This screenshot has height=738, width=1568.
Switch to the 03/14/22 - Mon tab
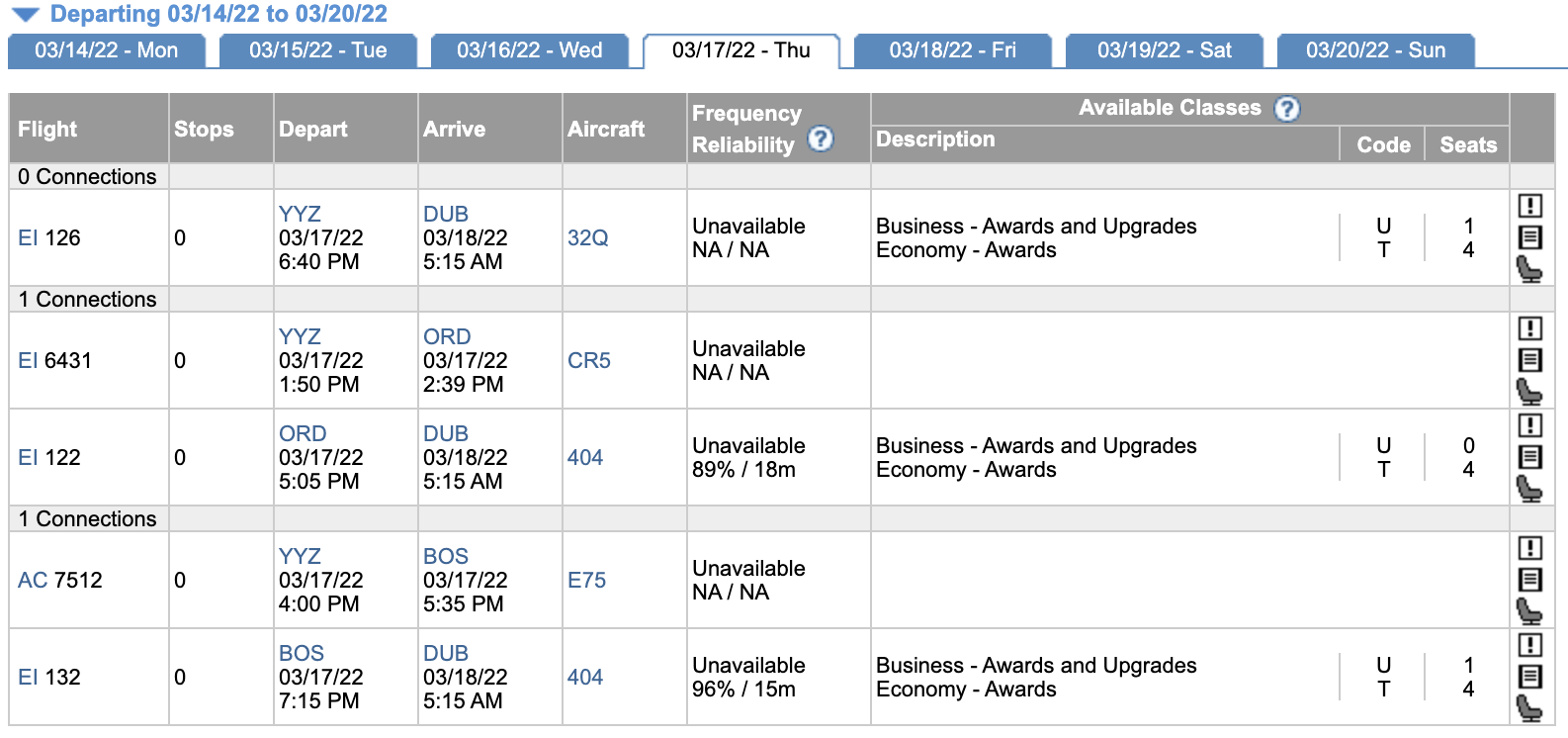tap(106, 50)
